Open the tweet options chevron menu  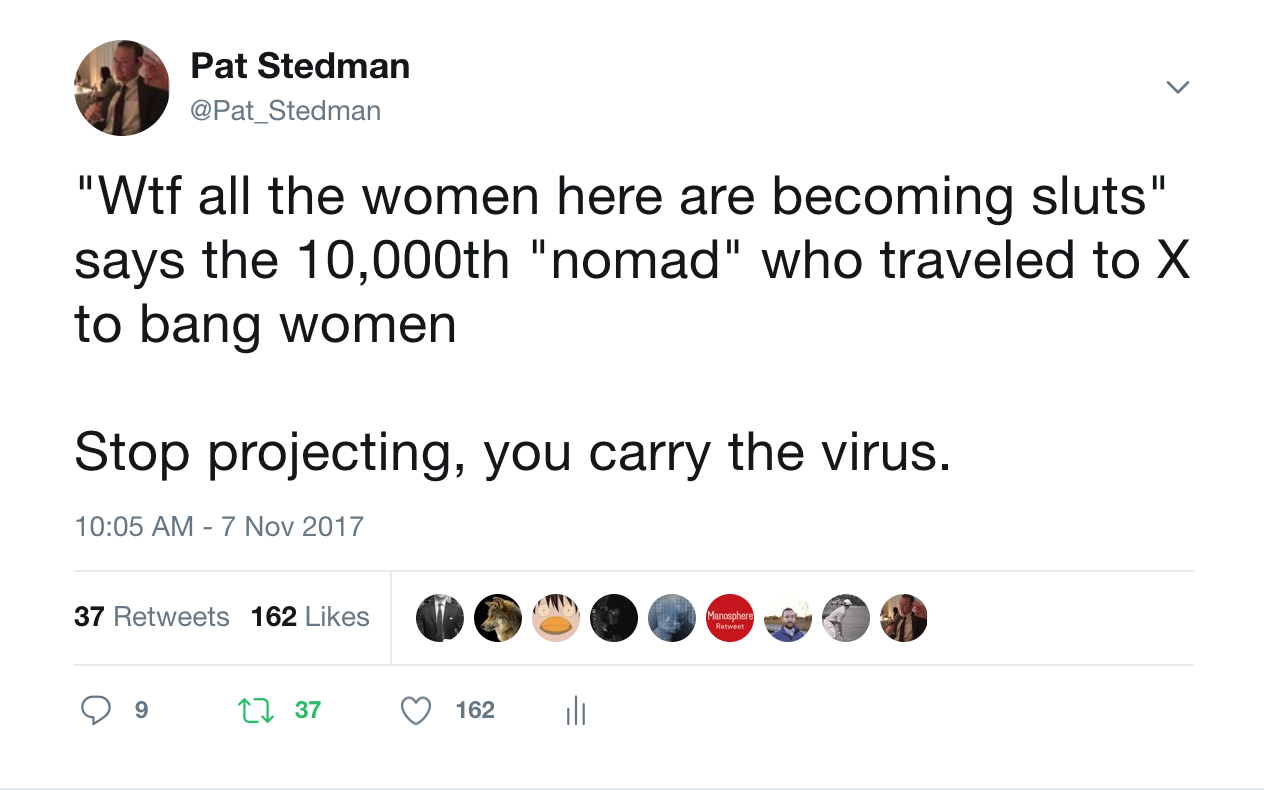tap(1178, 87)
